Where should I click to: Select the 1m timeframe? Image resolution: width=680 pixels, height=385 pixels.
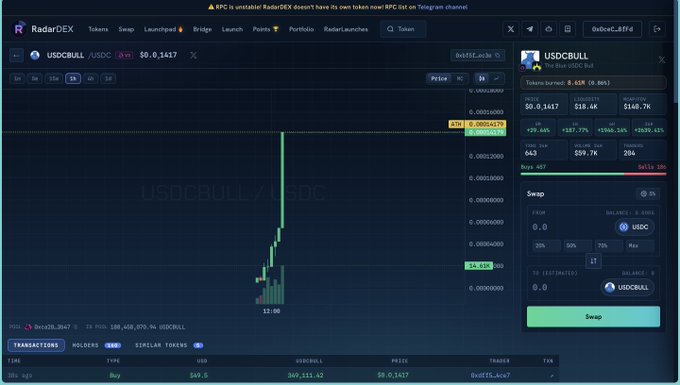point(17,78)
